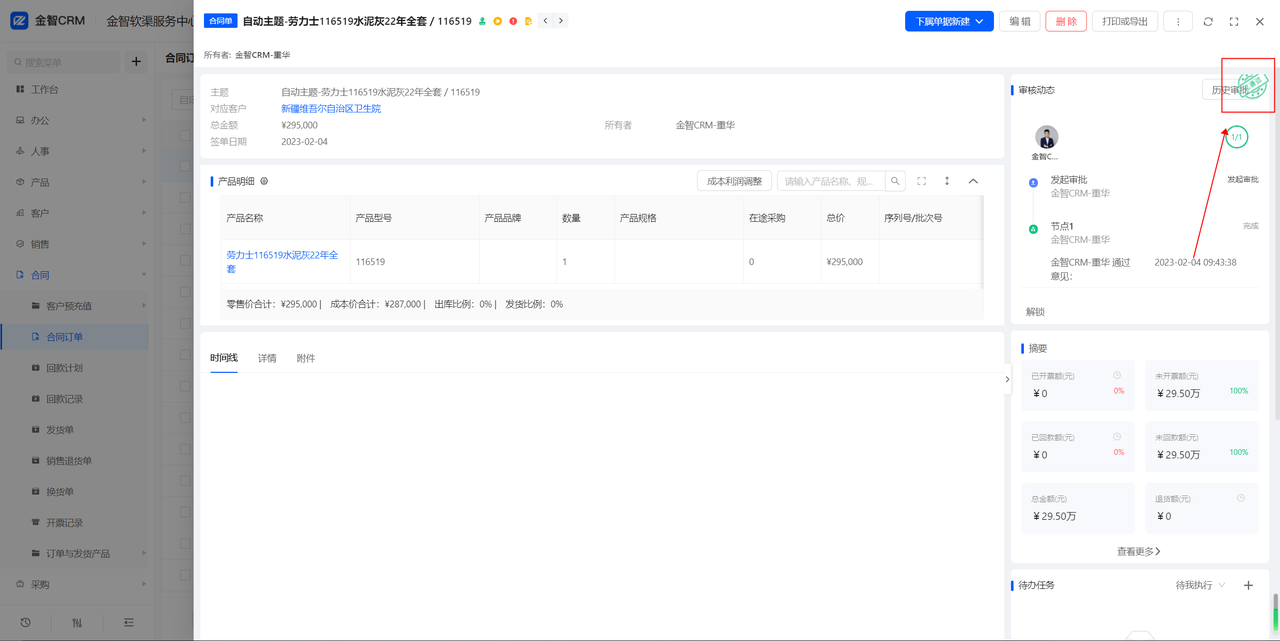The height and width of the screenshot is (641, 1280).
Task: Click the green user icon after the title
Action: point(482,21)
